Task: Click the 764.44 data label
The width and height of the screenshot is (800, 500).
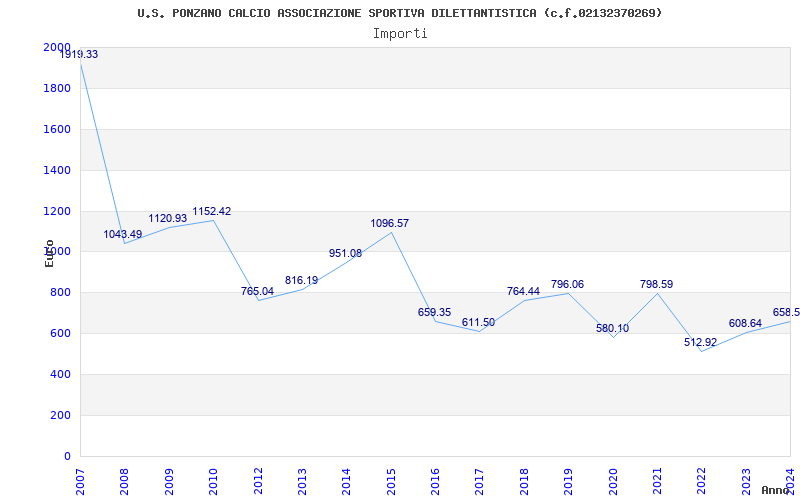Action: coord(523,291)
